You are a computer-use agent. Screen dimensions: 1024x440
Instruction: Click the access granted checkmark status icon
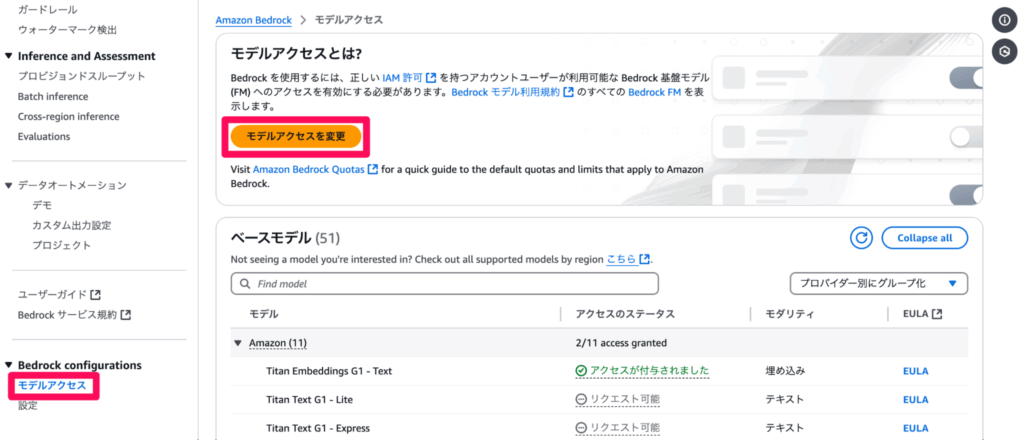point(581,371)
